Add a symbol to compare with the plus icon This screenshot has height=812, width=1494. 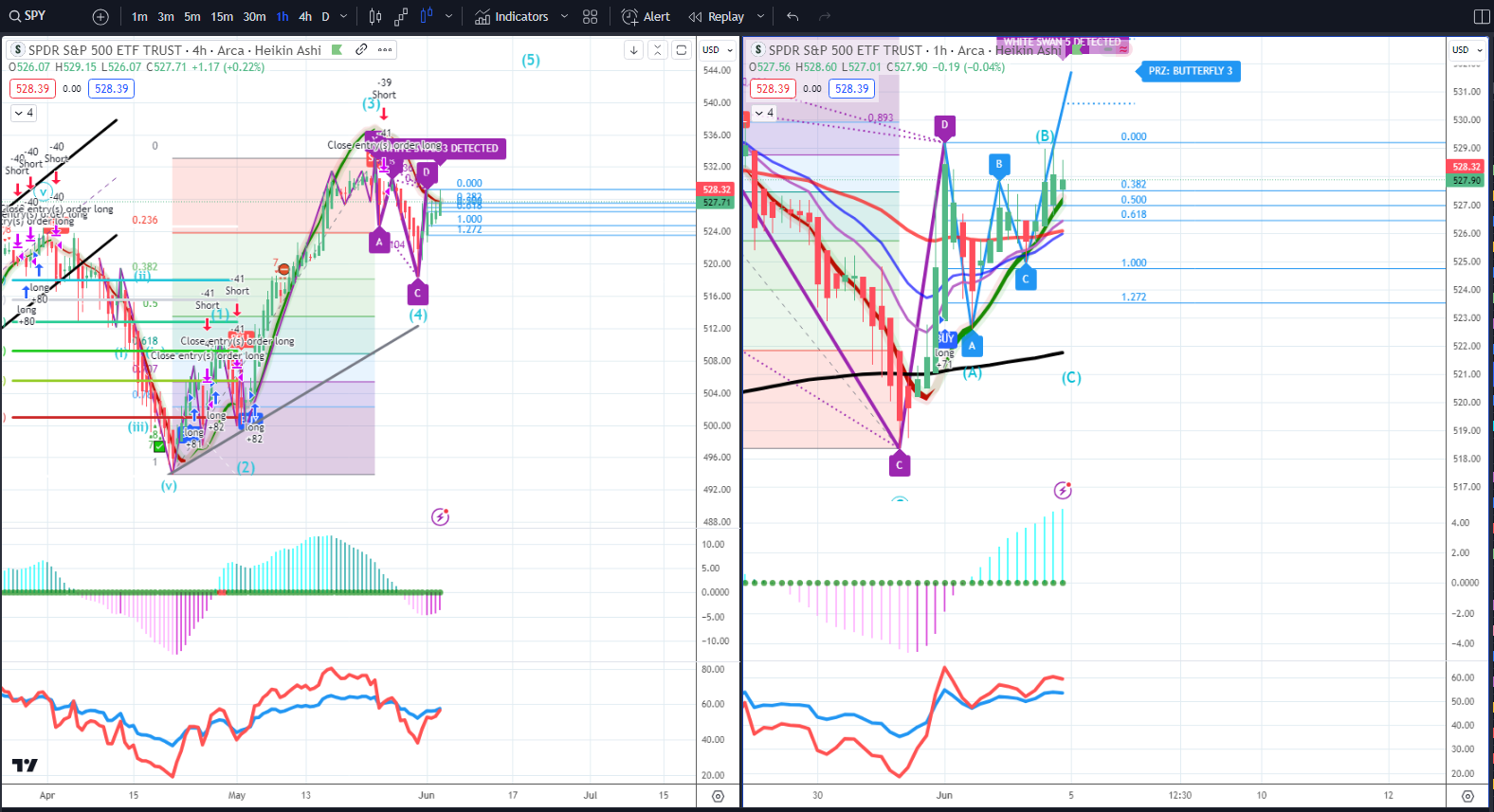[x=100, y=17]
